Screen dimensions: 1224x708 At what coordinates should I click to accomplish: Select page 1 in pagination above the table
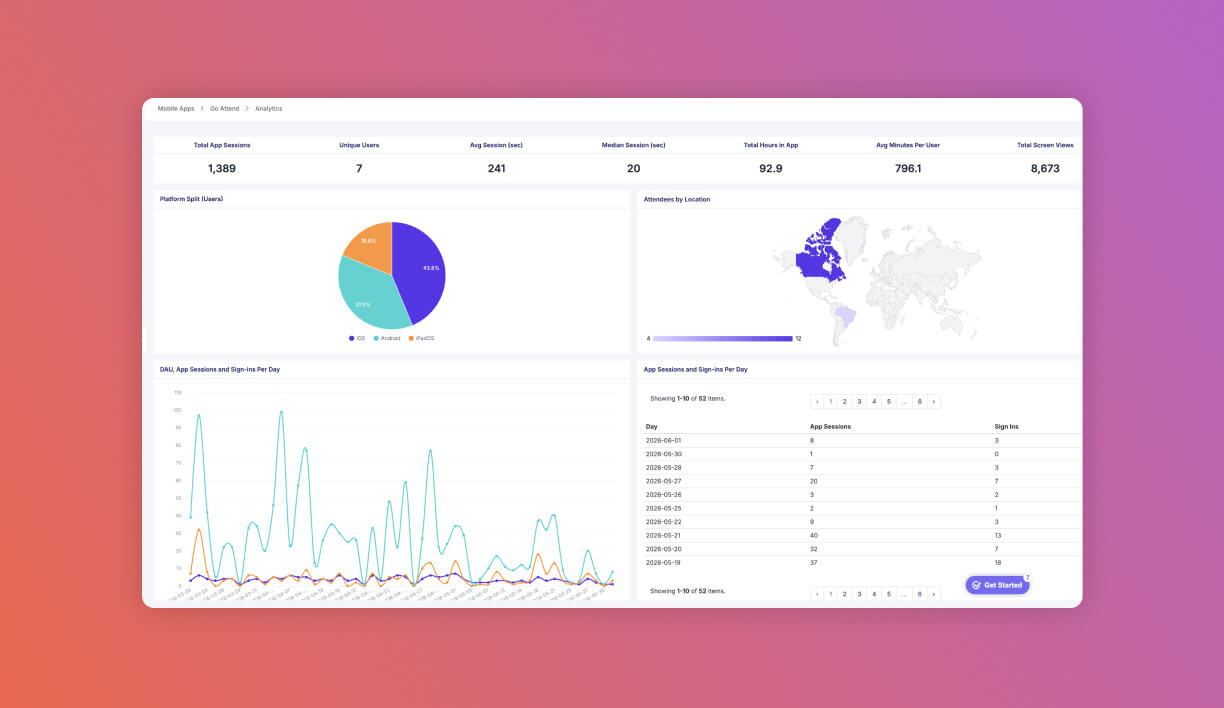tap(830, 402)
